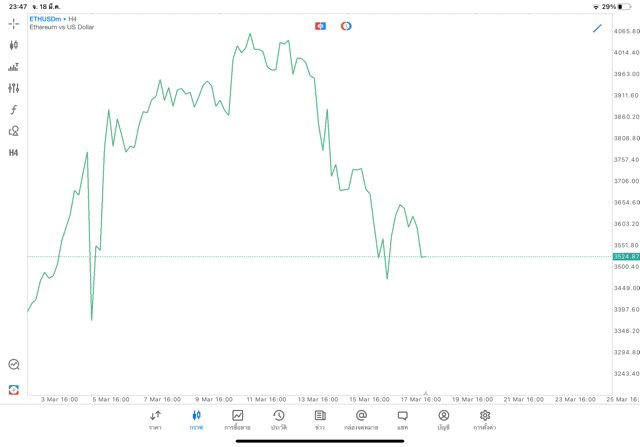This screenshot has width=640, height=447.
Task: Open the ประวัติ (History) tab
Action: 278,419
